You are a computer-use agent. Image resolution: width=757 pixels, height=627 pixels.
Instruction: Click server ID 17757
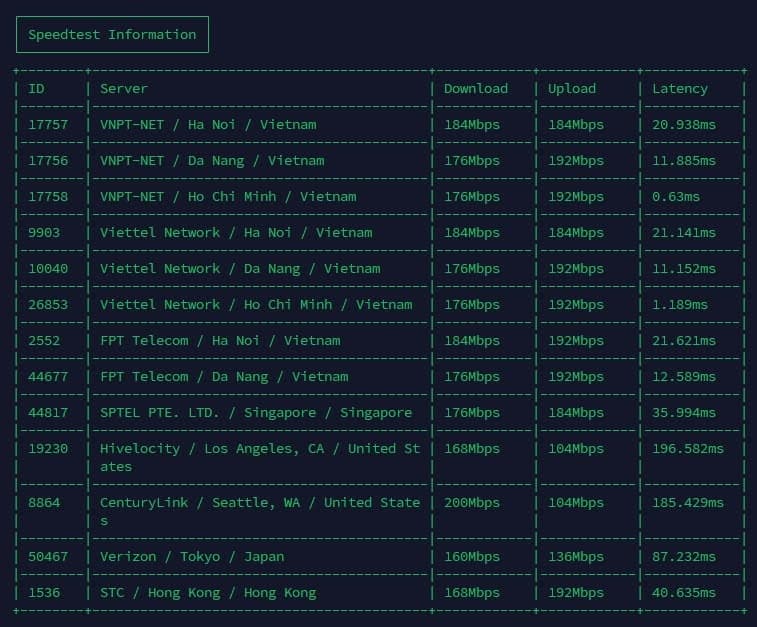click(x=48, y=125)
